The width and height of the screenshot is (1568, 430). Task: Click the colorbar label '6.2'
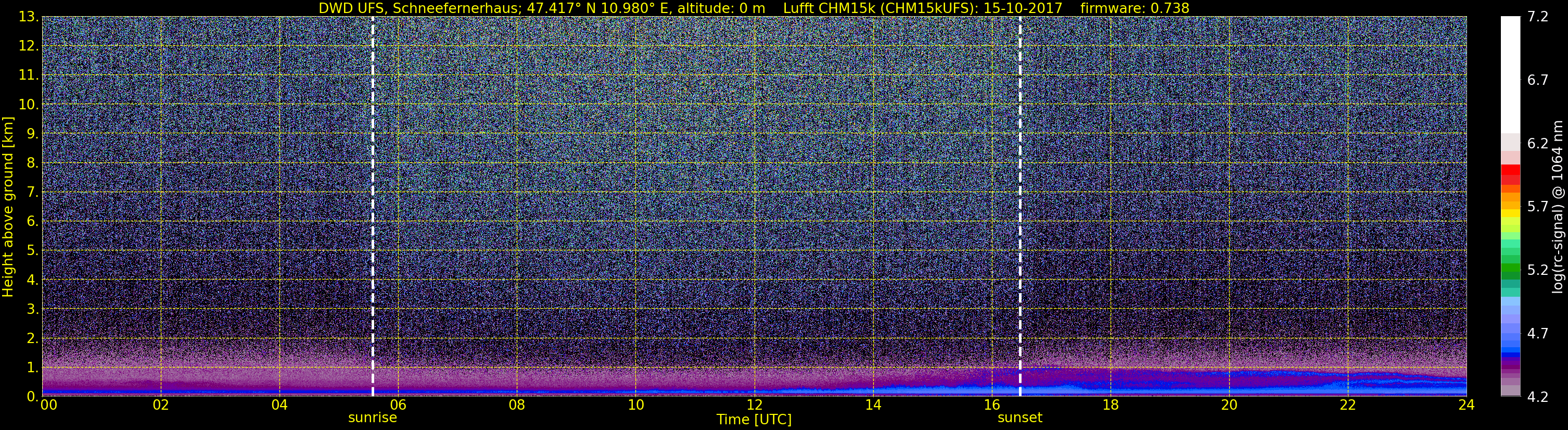[x=1538, y=143]
